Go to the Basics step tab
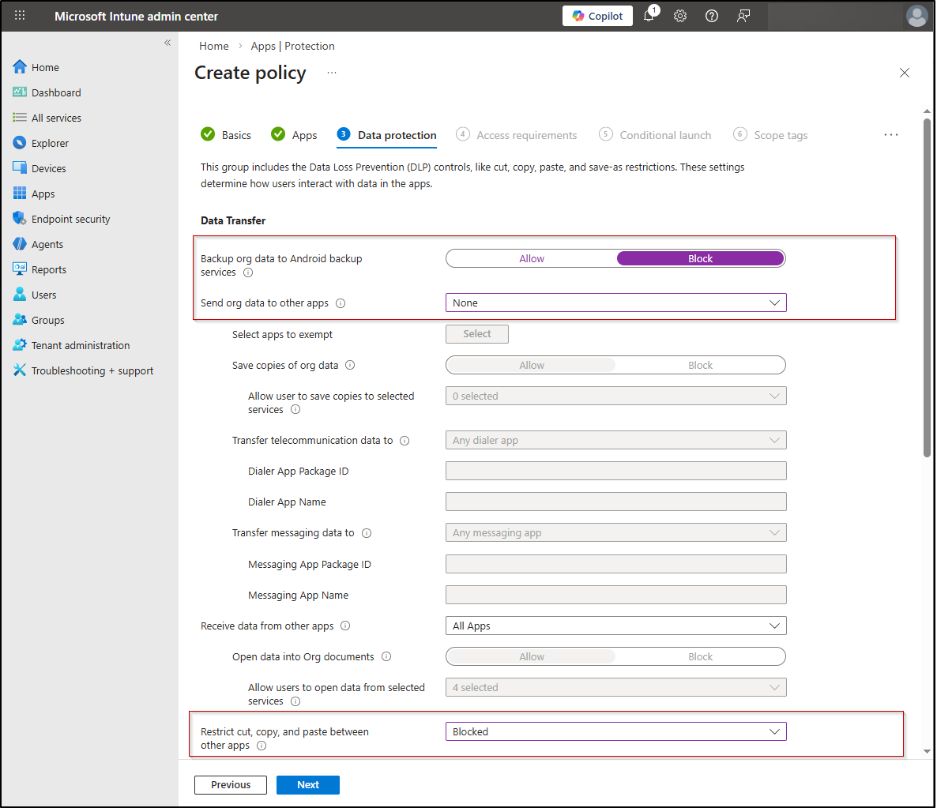This screenshot has height=808, width=936. coord(236,135)
